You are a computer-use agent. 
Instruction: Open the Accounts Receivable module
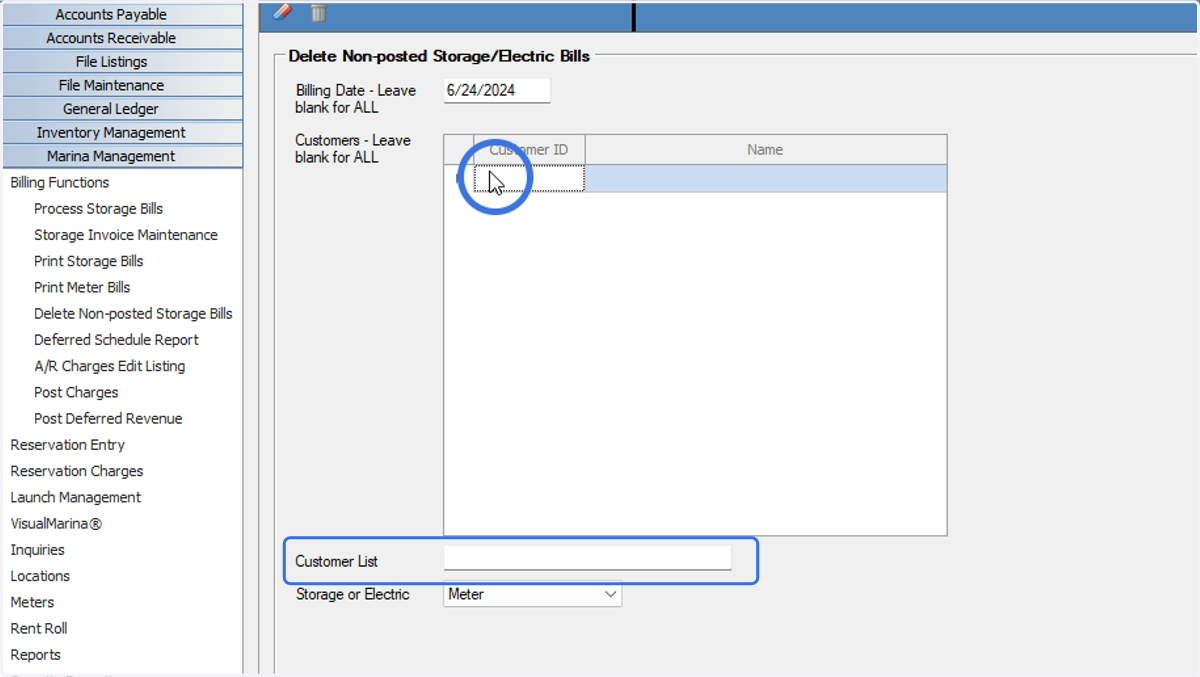coord(122,38)
